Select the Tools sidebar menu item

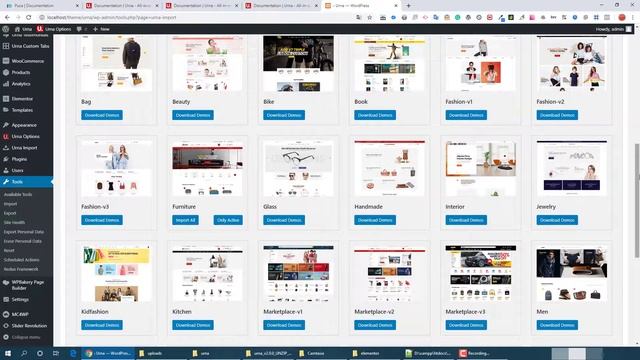click(27, 182)
